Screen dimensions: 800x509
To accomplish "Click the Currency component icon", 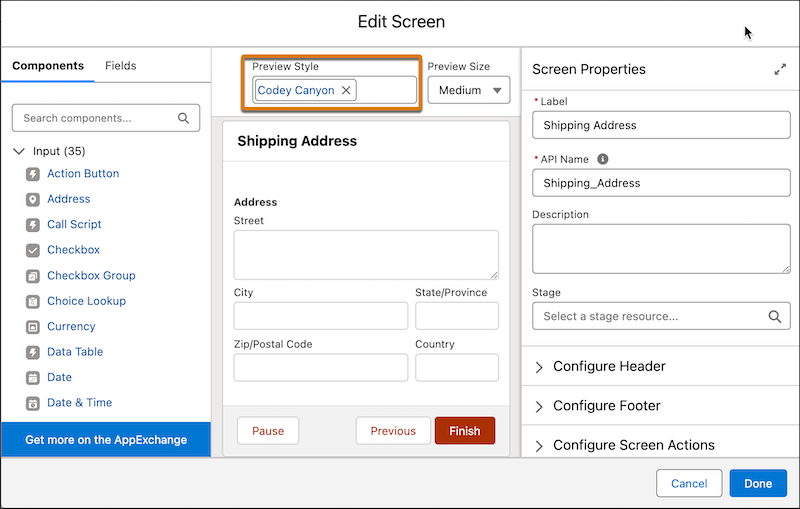I will click(x=32, y=327).
